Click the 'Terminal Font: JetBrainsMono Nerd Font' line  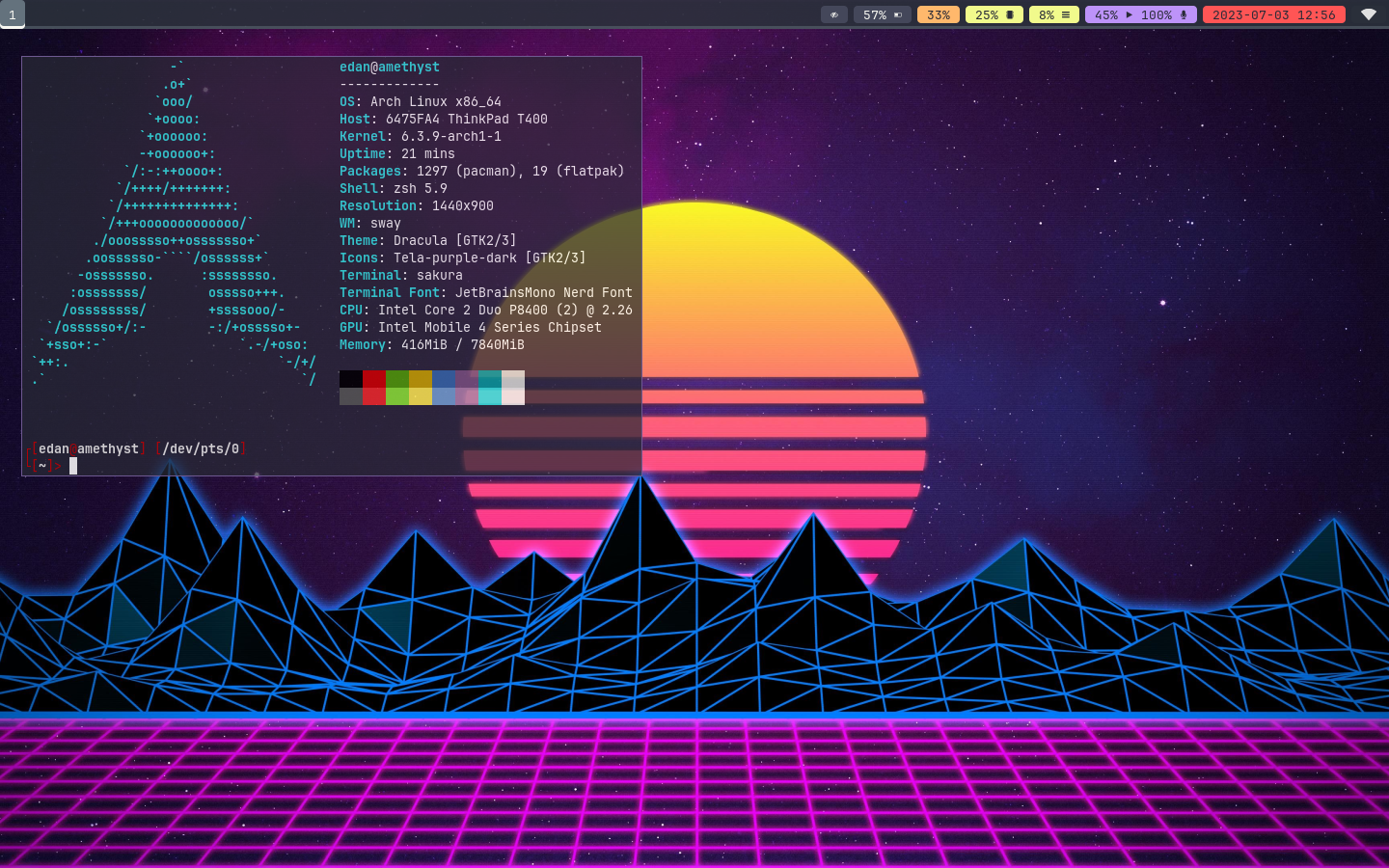(x=486, y=292)
